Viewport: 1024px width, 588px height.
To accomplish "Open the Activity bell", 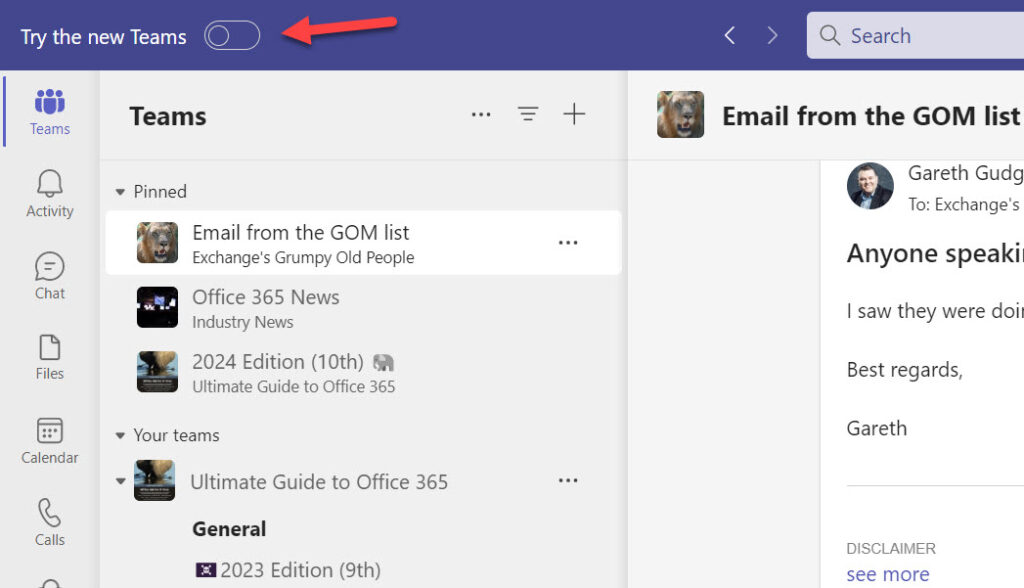I will click(x=50, y=193).
